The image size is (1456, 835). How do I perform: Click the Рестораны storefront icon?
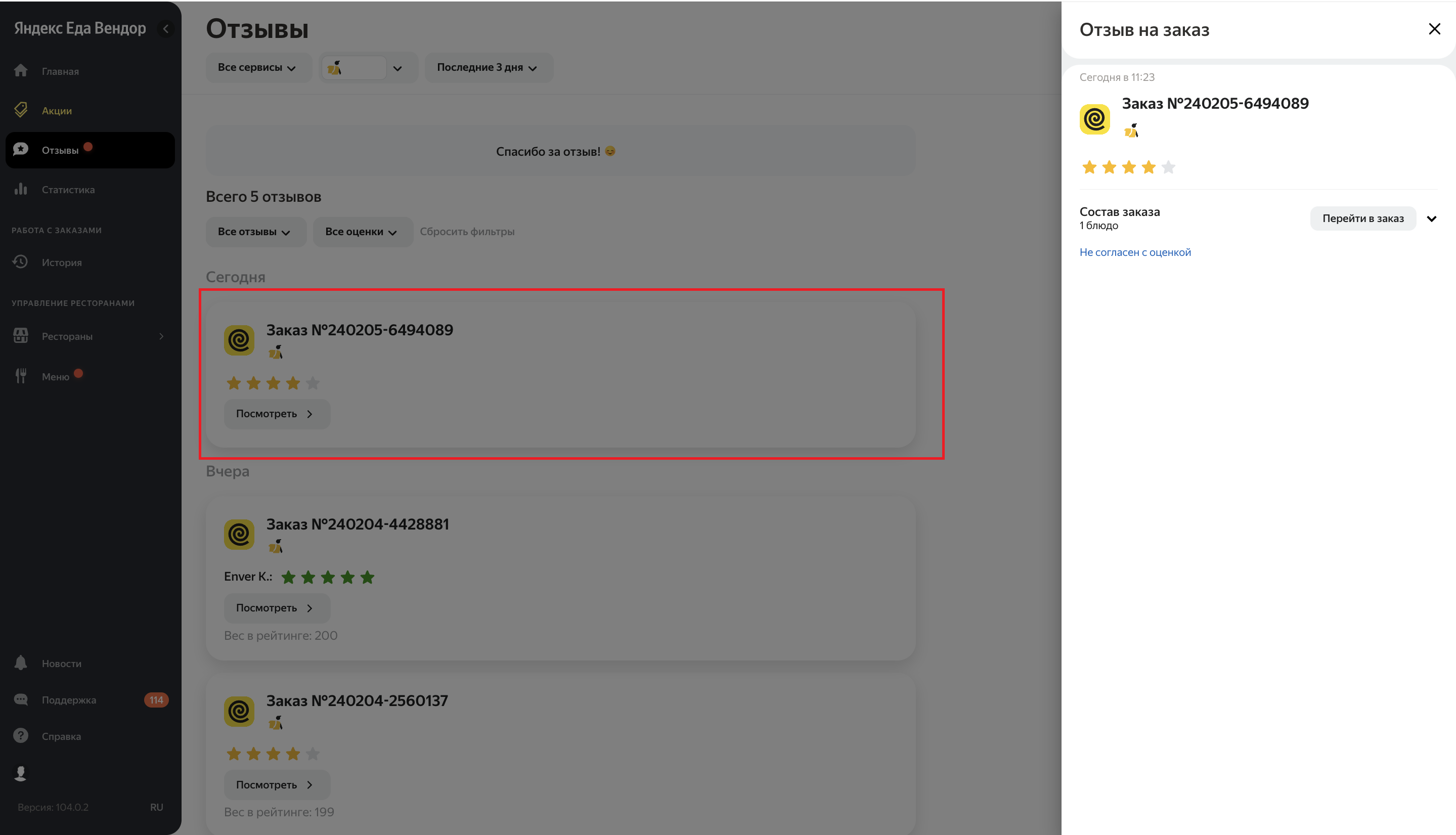point(21,335)
